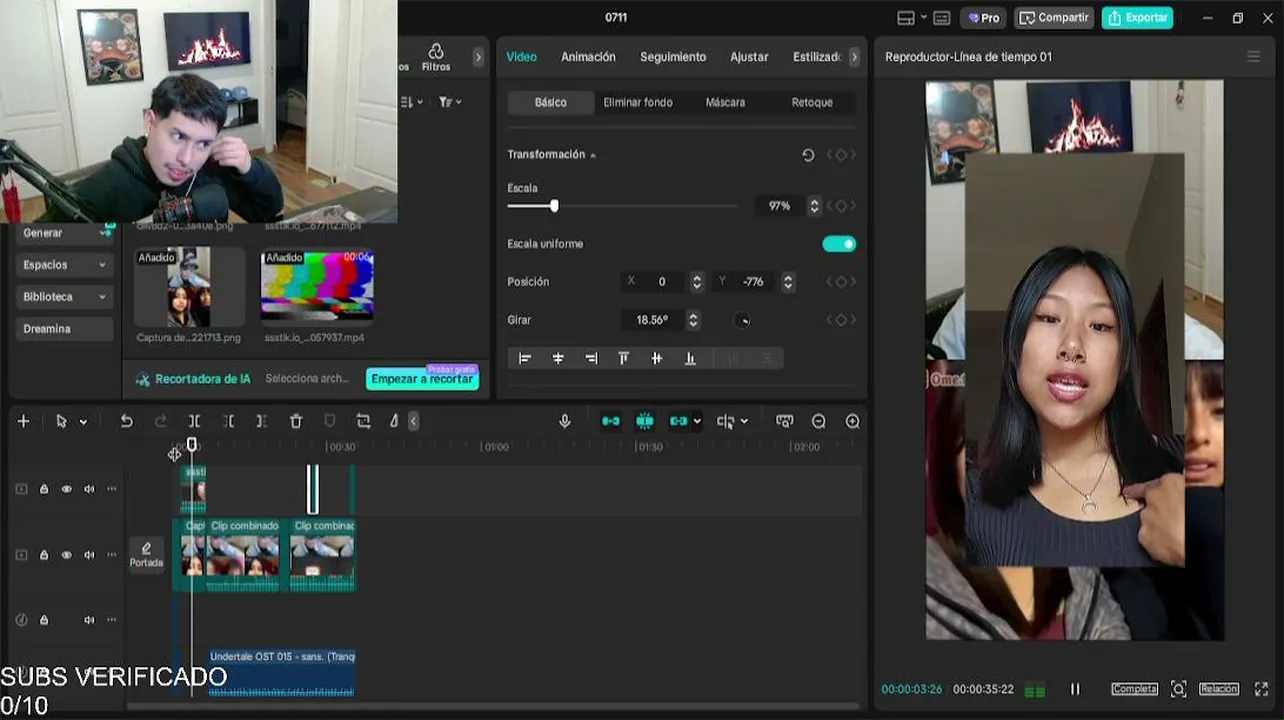The height and width of the screenshot is (720, 1284).
Task: Undo the last timeline action
Action: [x=126, y=422]
